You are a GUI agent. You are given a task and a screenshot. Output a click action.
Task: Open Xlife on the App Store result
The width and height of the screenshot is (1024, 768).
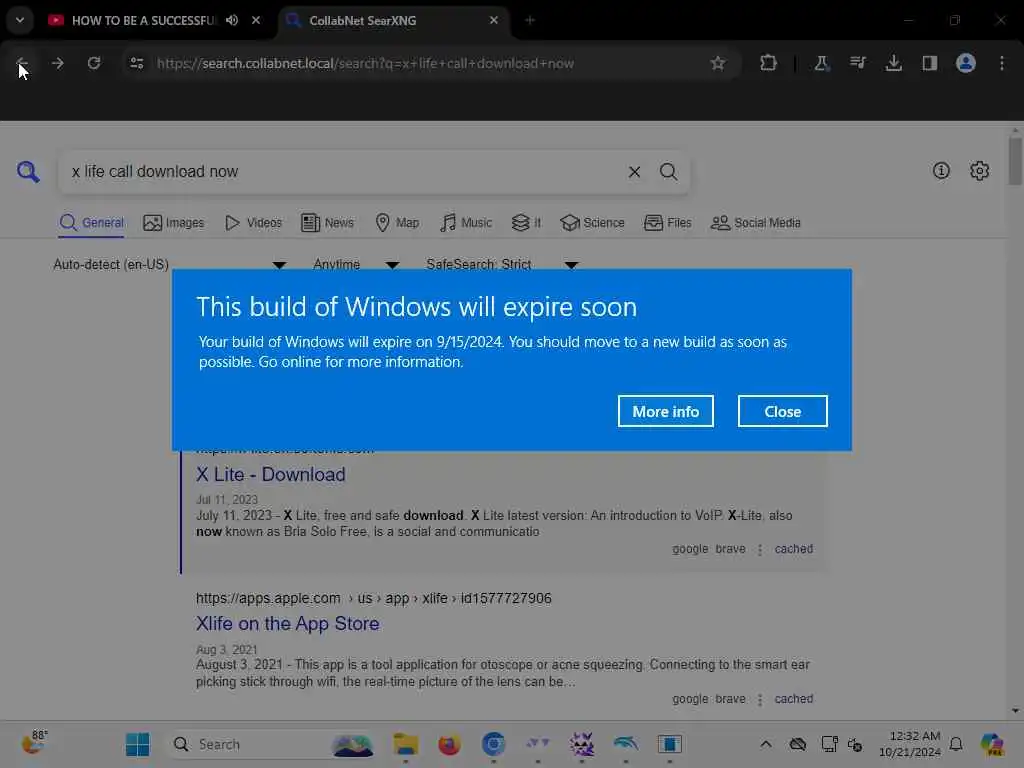coord(287,624)
